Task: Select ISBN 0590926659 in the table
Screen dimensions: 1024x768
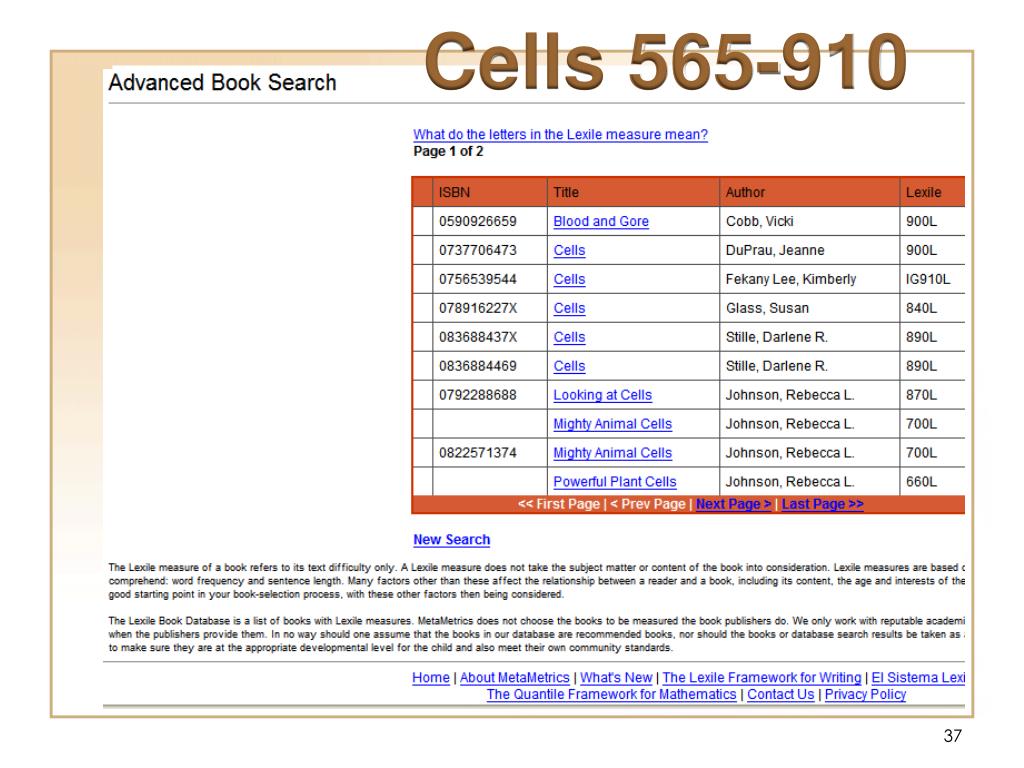Action: coord(477,221)
